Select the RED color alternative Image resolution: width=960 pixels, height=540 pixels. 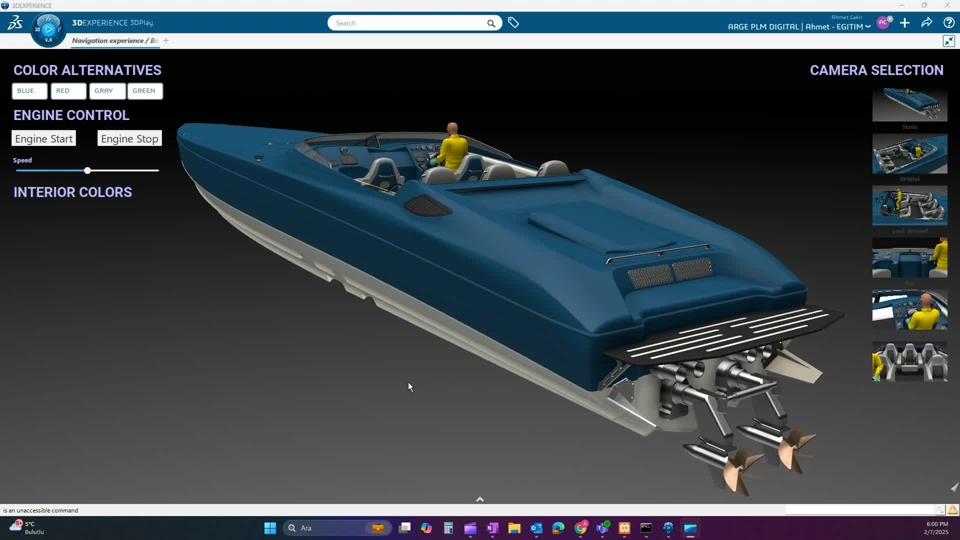coord(68,91)
